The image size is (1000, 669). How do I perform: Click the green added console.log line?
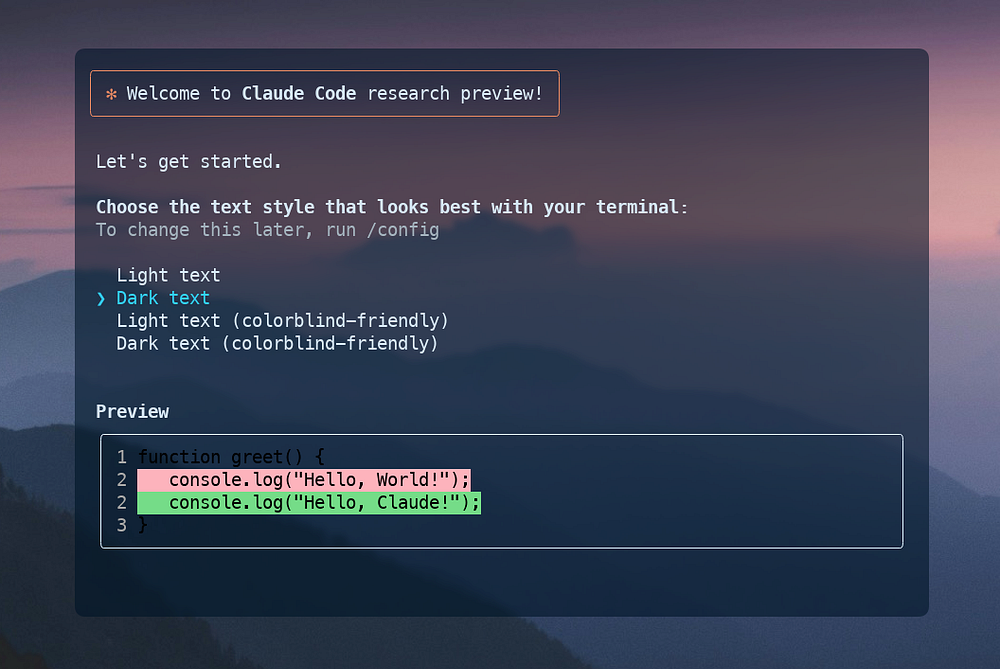point(309,503)
